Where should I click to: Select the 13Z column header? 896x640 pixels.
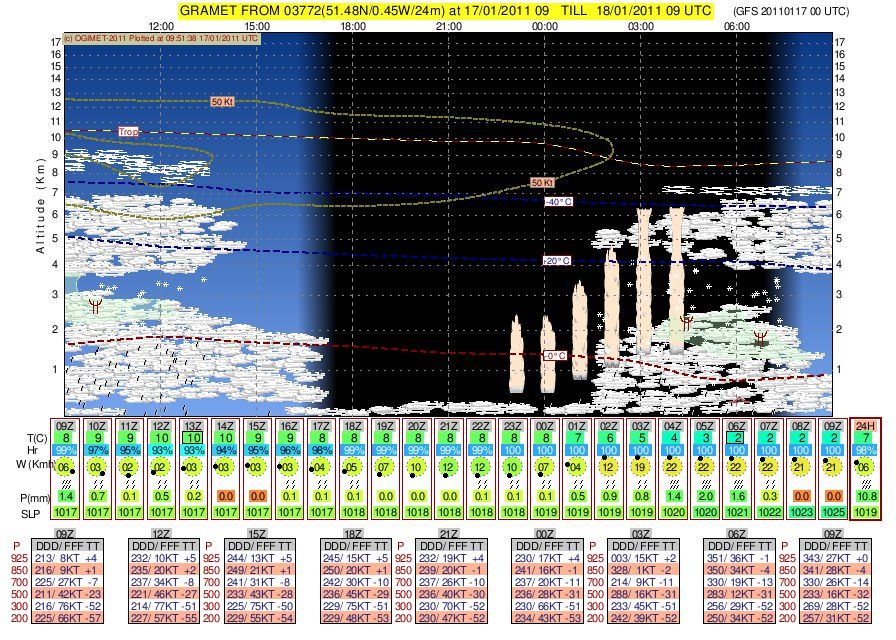[192, 424]
